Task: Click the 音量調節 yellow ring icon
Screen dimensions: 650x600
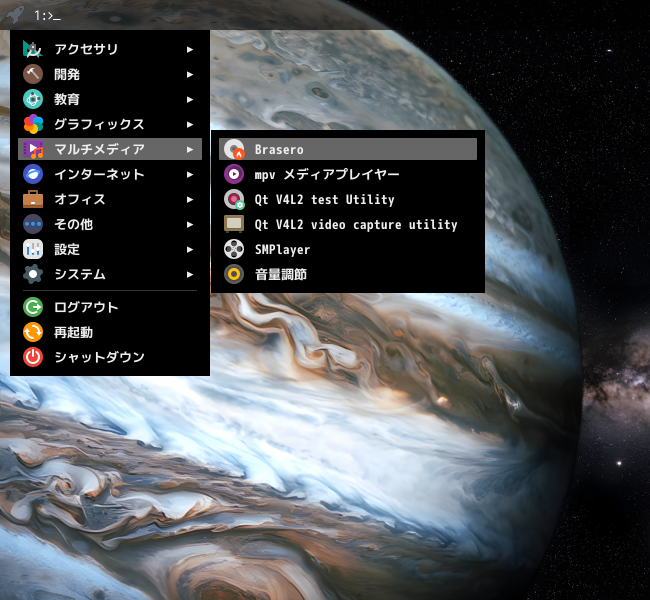Action: pos(234,274)
